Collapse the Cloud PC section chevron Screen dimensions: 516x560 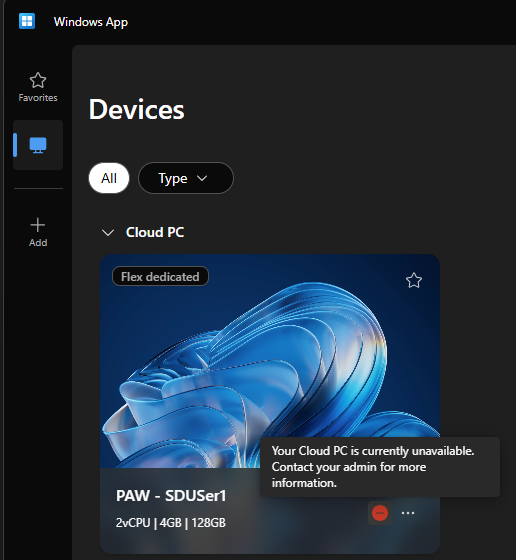pyautogui.click(x=108, y=232)
